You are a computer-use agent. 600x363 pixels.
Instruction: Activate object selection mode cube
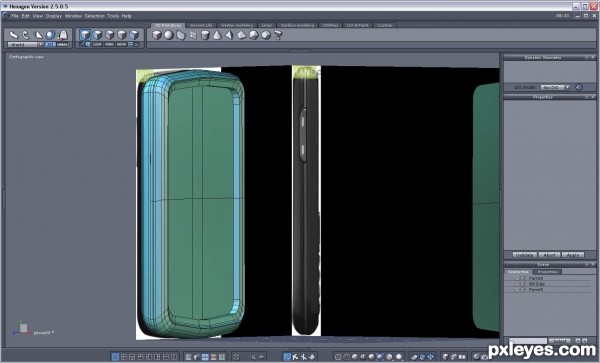pyautogui.click(x=85, y=35)
